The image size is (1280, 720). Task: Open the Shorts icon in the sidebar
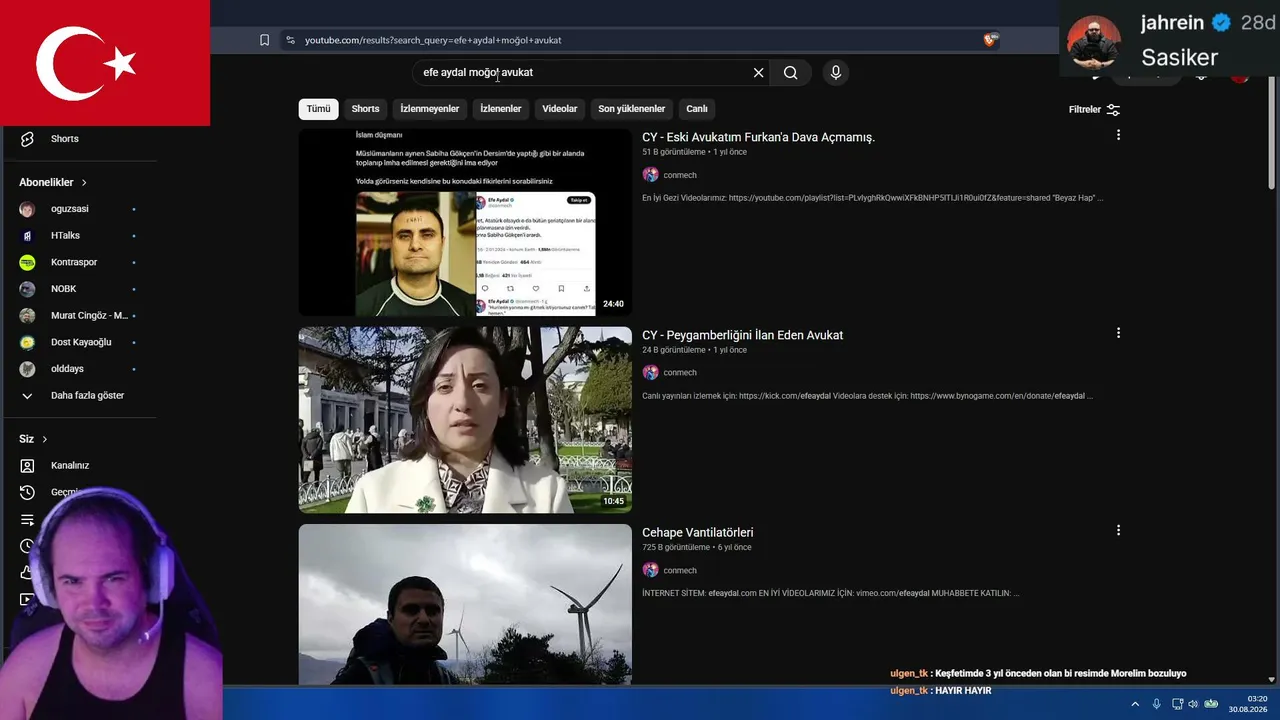tap(27, 139)
